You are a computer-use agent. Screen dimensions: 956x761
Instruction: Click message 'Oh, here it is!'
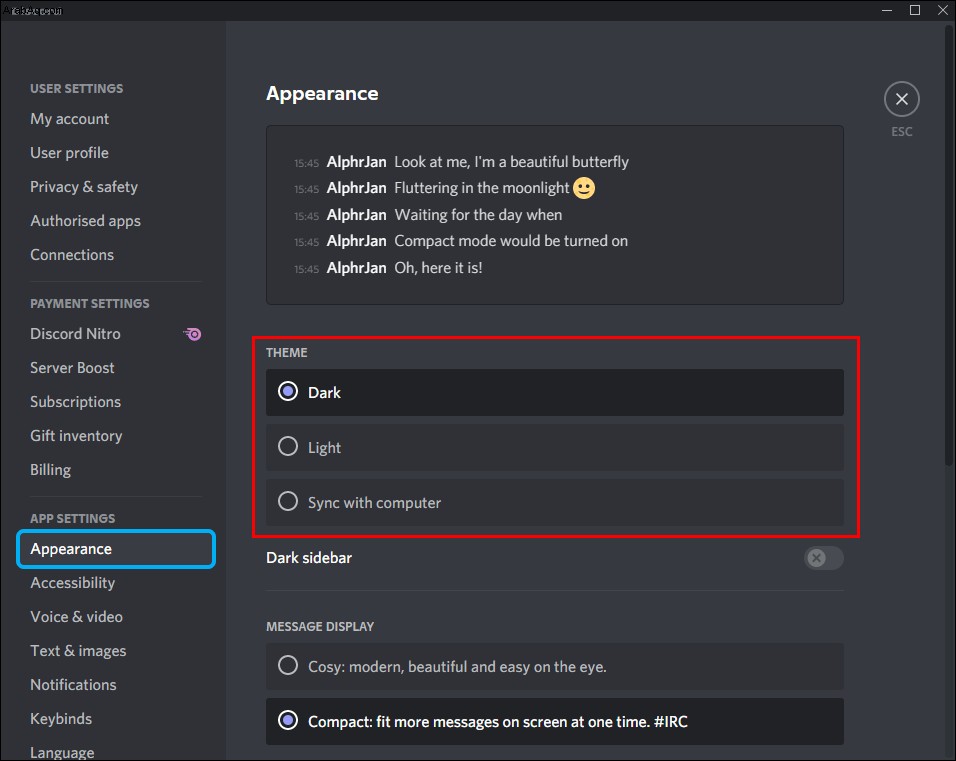click(438, 268)
